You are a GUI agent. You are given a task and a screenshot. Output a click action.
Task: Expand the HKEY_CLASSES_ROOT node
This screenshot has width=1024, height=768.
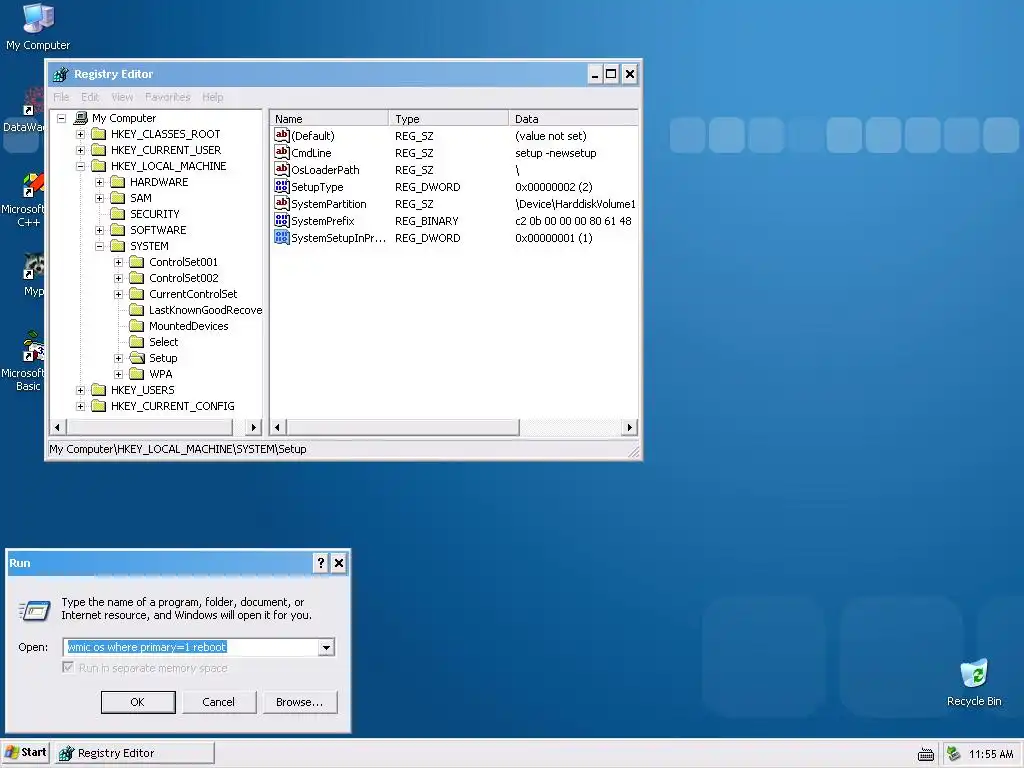80,135
